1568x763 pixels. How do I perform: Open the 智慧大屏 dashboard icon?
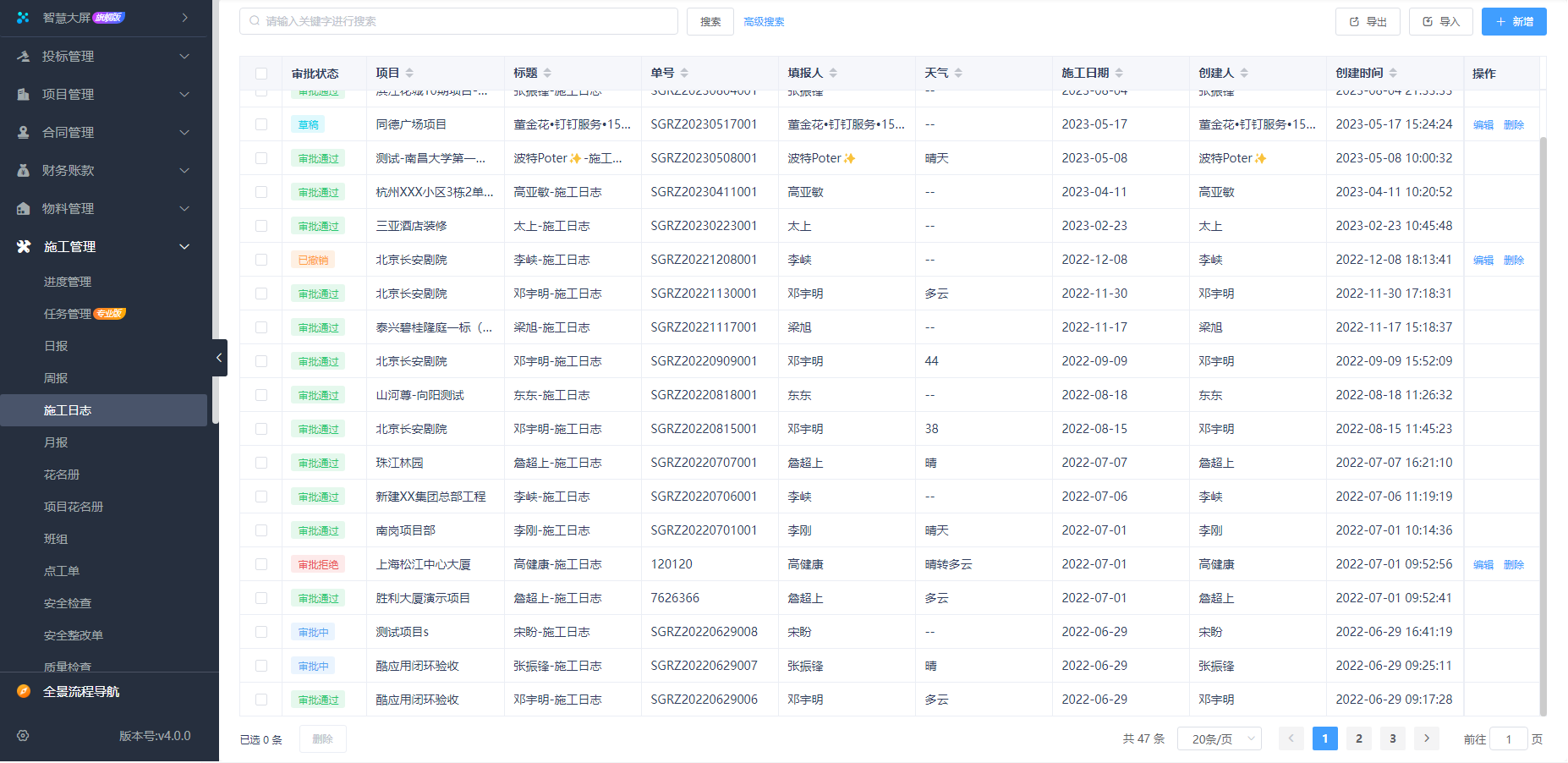pos(21,16)
